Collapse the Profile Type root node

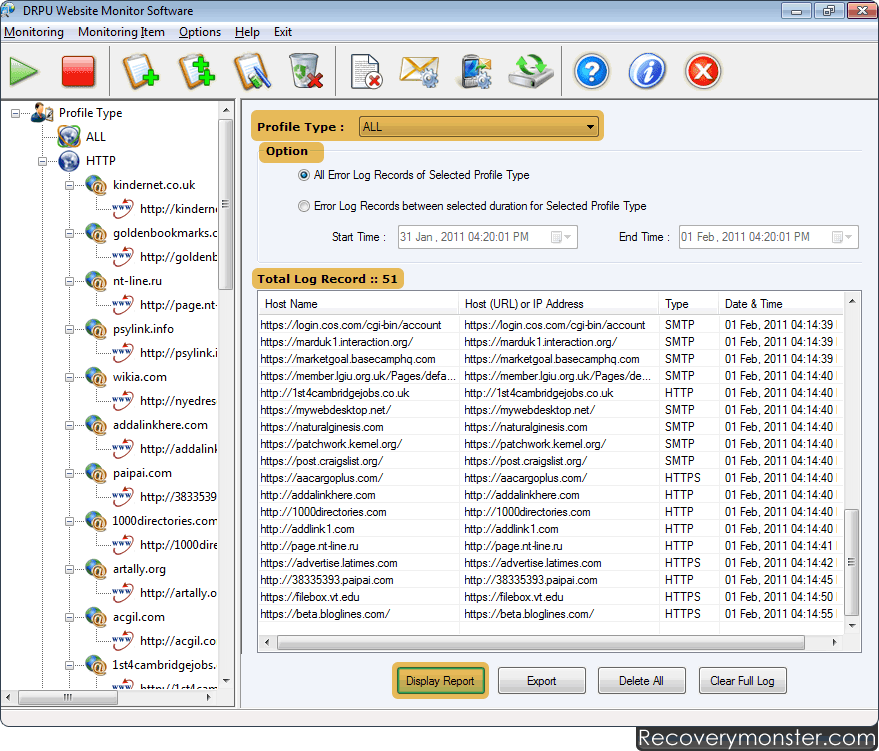tap(15, 113)
